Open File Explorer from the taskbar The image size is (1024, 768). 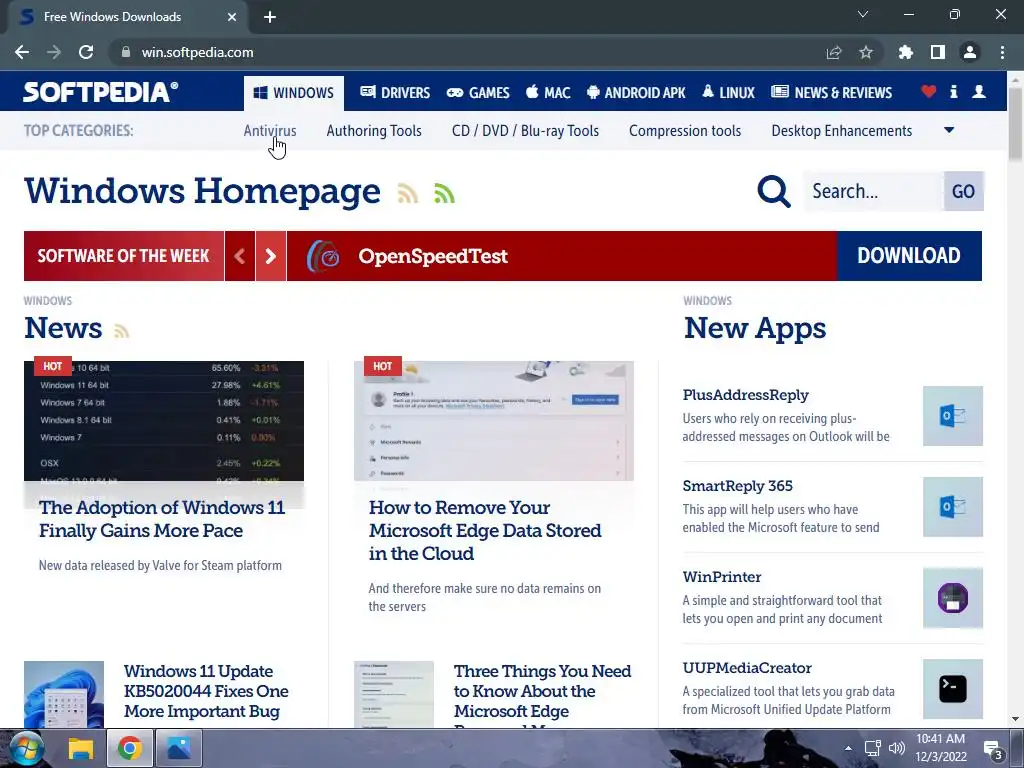pyautogui.click(x=82, y=748)
